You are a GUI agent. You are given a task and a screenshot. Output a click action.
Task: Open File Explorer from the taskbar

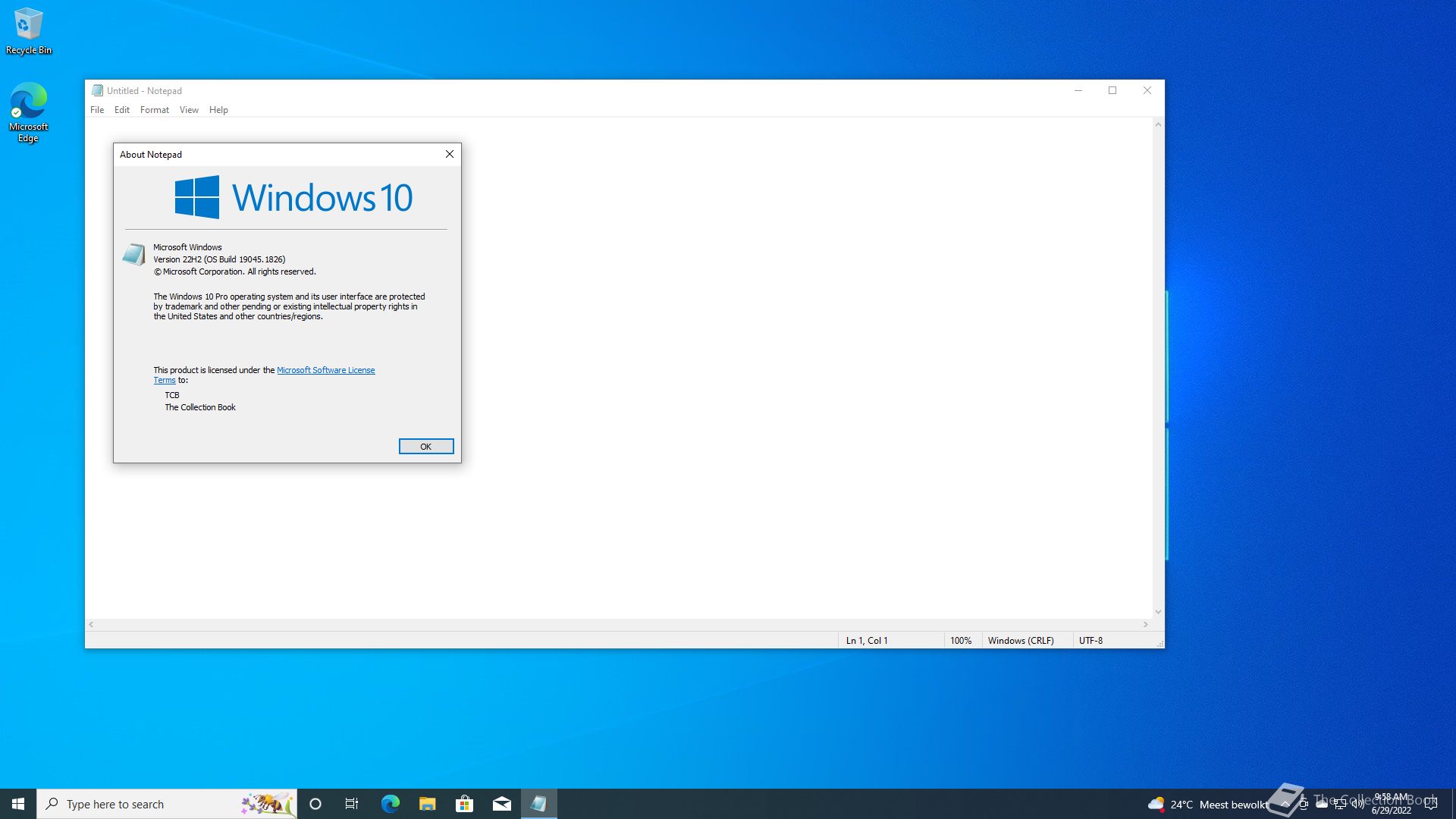tap(427, 804)
